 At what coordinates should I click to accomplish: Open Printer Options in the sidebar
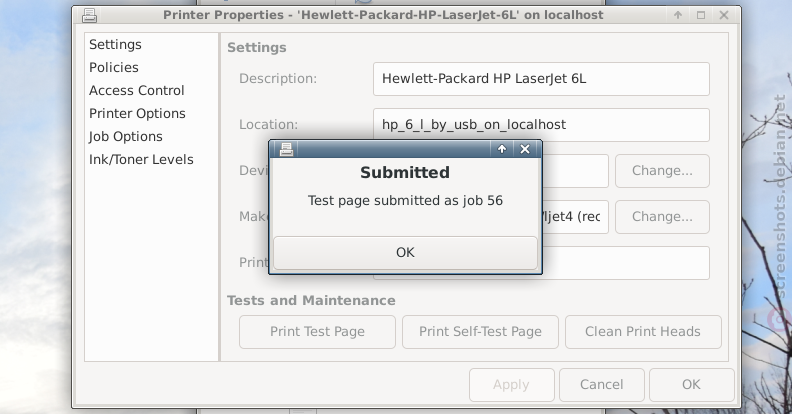[x=137, y=114]
